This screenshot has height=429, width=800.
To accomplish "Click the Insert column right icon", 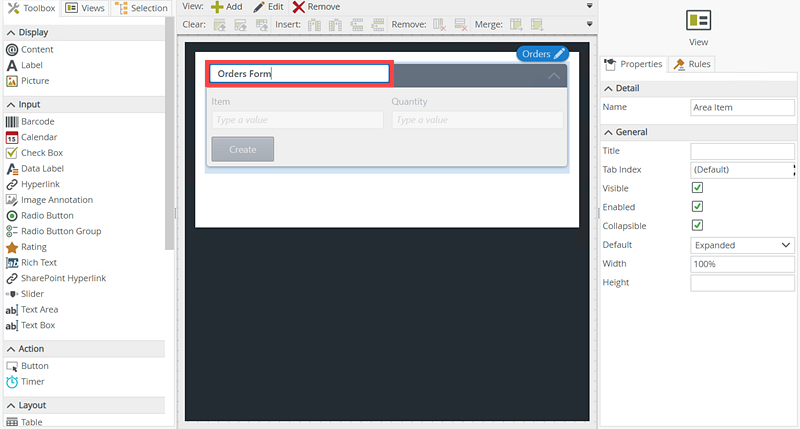I will [x=335, y=24].
